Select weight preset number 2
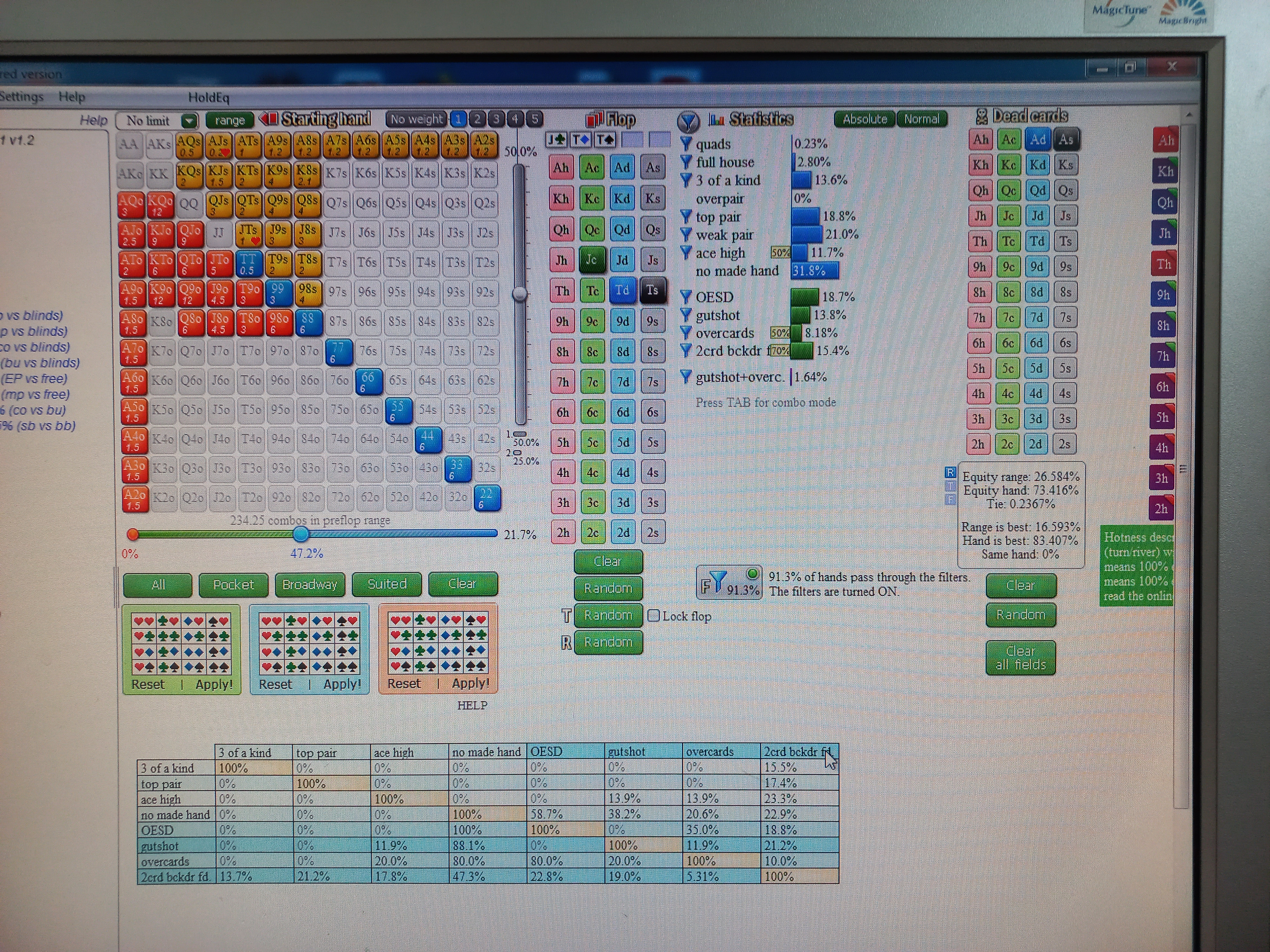The width and height of the screenshot is (1270, 952). point(477,119)
